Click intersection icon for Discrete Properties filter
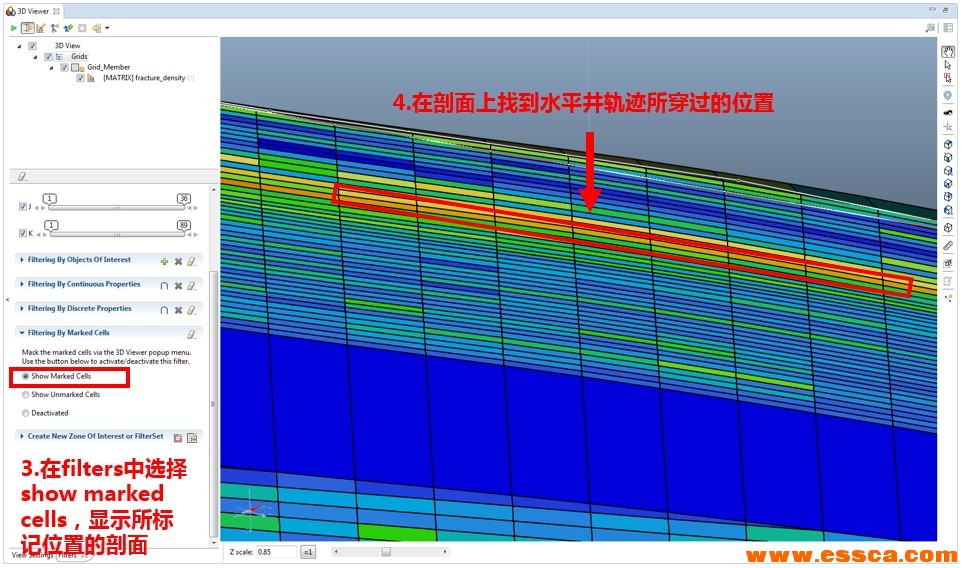Viewport: 962px width, 568px height. (x=164, y=310)
